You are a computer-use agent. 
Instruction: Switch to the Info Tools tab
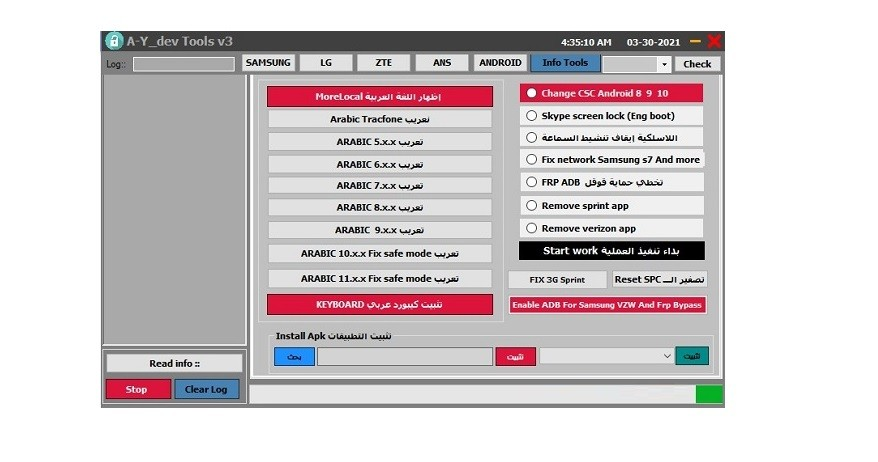click(x=565, y=63)
